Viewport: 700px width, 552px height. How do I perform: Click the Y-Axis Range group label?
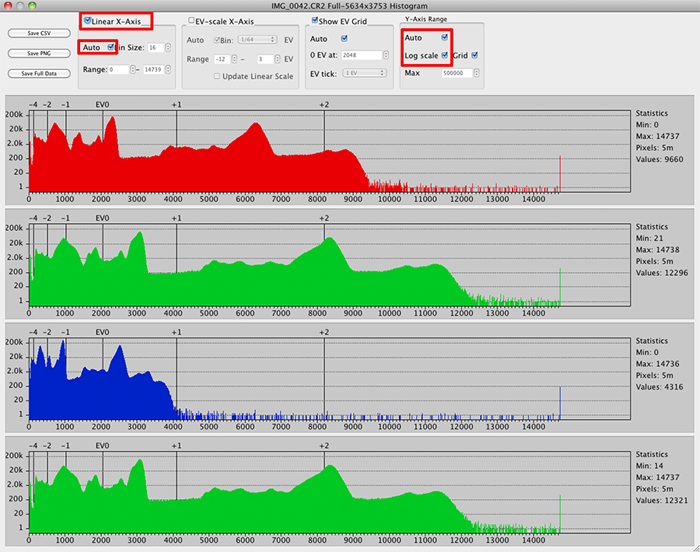(426, 19)
